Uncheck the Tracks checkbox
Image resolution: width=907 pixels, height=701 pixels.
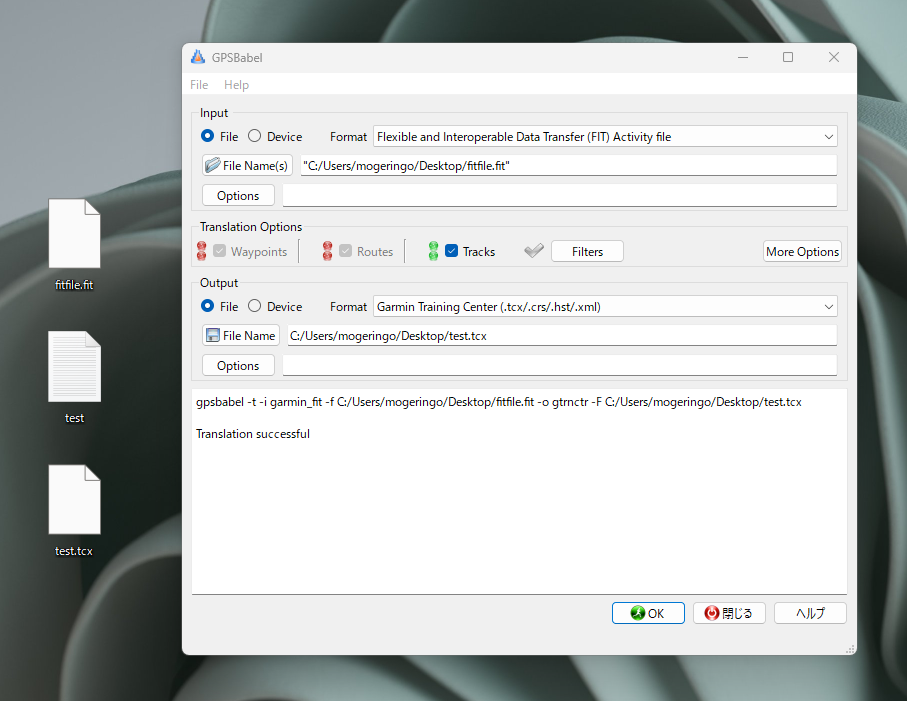(452, 251)
